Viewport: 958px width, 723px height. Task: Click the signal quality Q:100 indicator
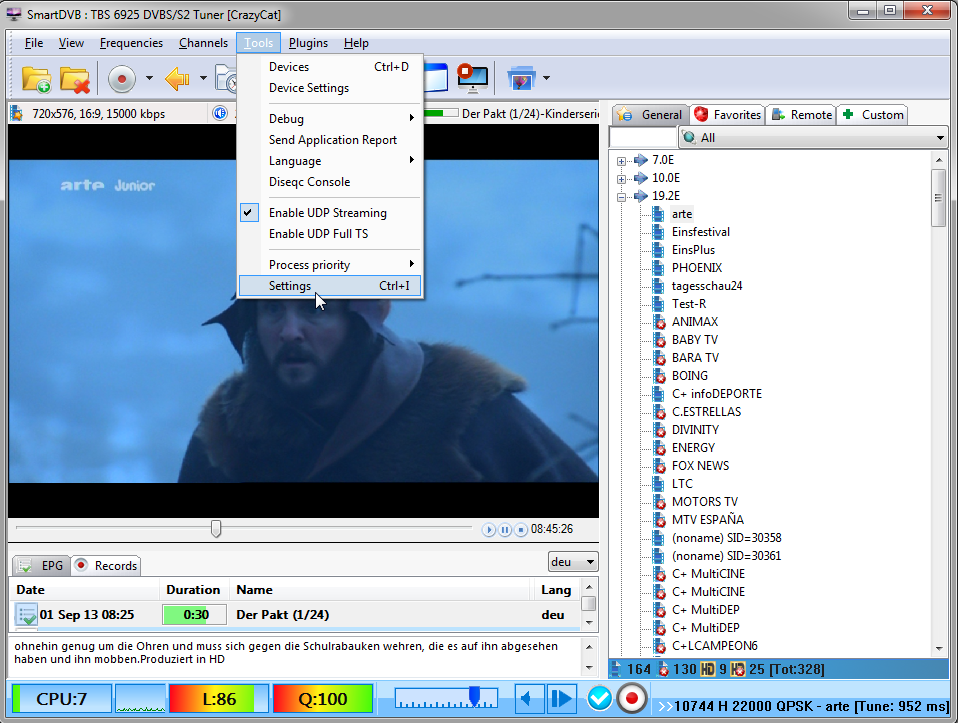pos(323,699)
